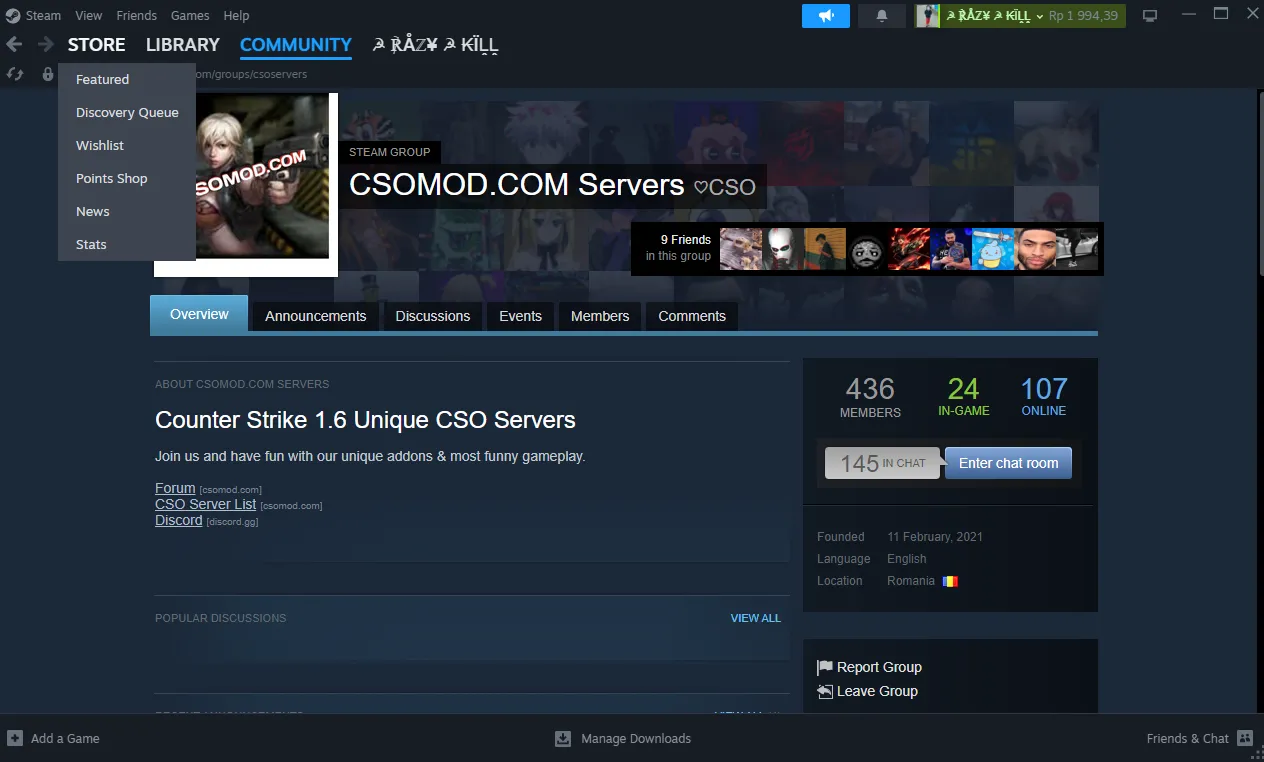Viewport: 1264px width, 762px height.
Task: Click the 107 ONLINE count
Action: click(x=1044, y=396)
